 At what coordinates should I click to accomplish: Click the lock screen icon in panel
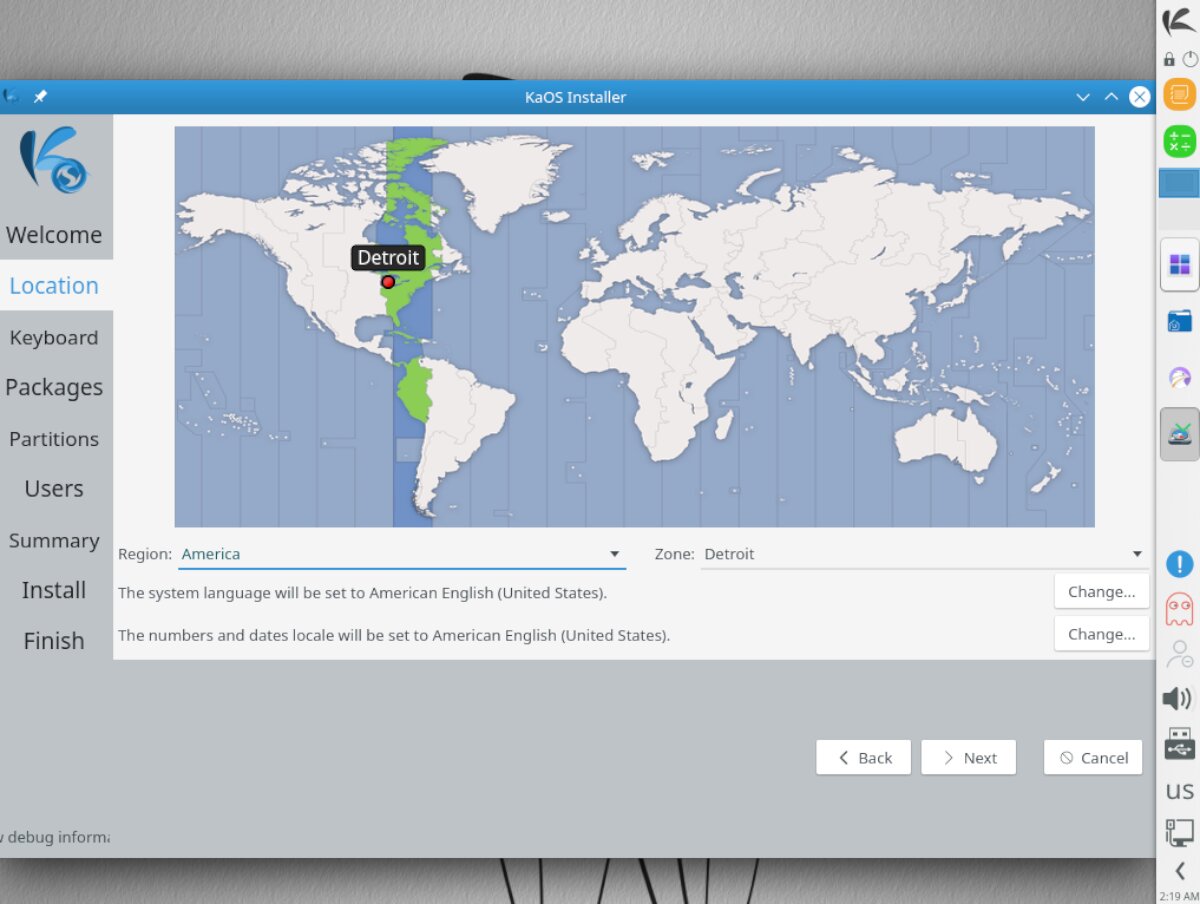[1169, 60]
